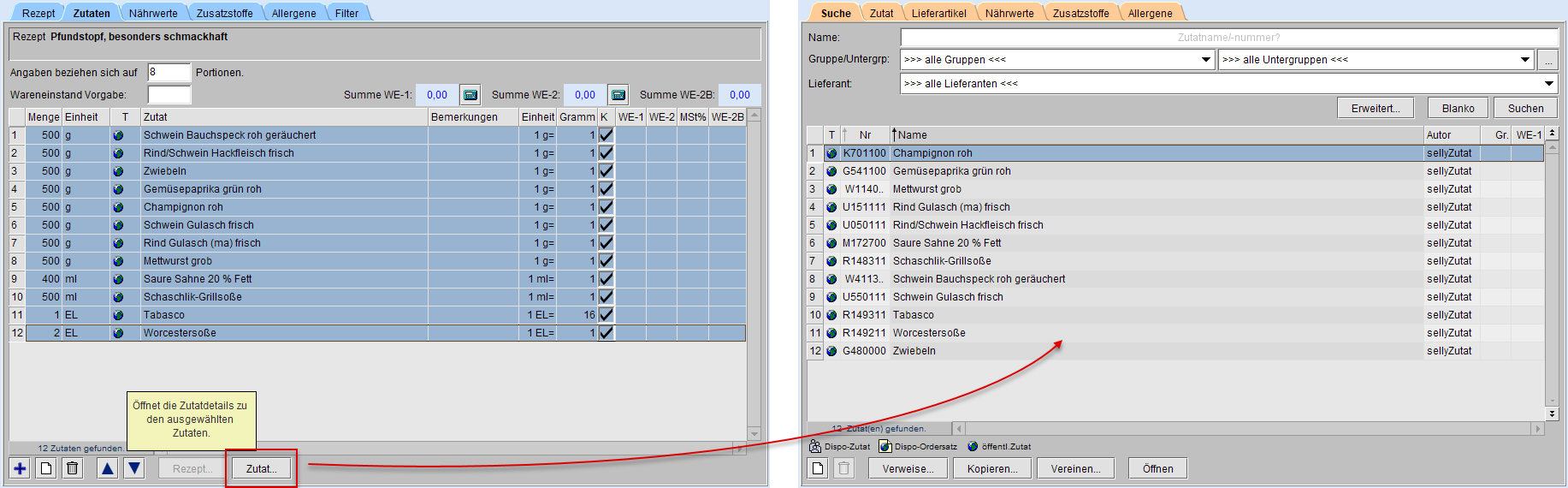1568x488 pixels.
Task: Open the Rezept tab
Action: [x=38, y=13]
